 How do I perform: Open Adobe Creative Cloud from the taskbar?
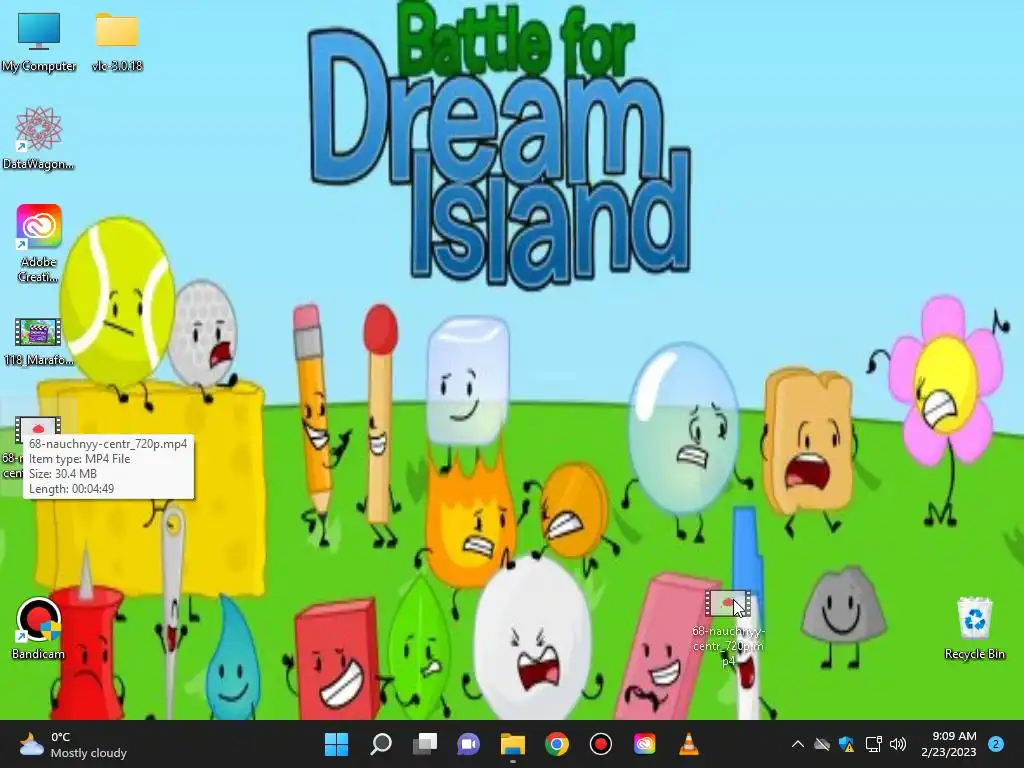coord(644,744)
